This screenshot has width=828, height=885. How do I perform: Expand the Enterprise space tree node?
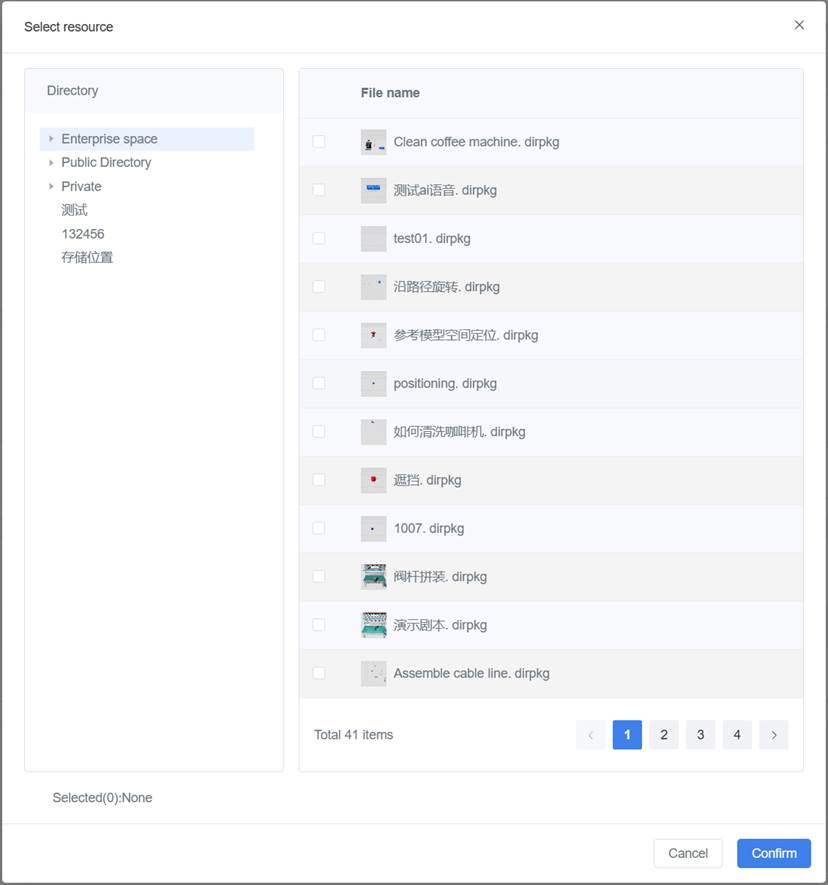coord(51,139)
